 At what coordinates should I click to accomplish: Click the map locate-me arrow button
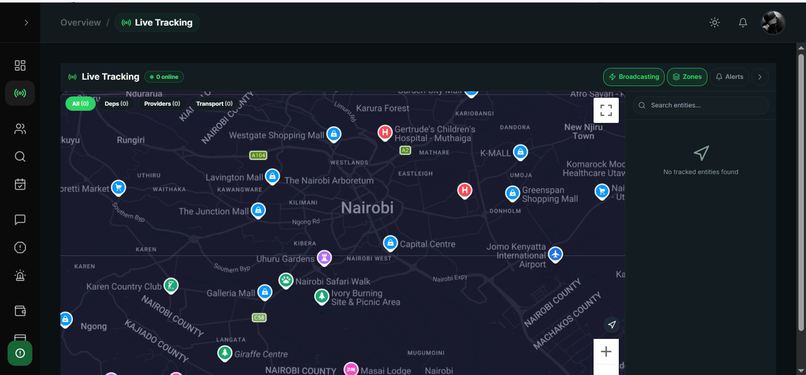[612, 325]
